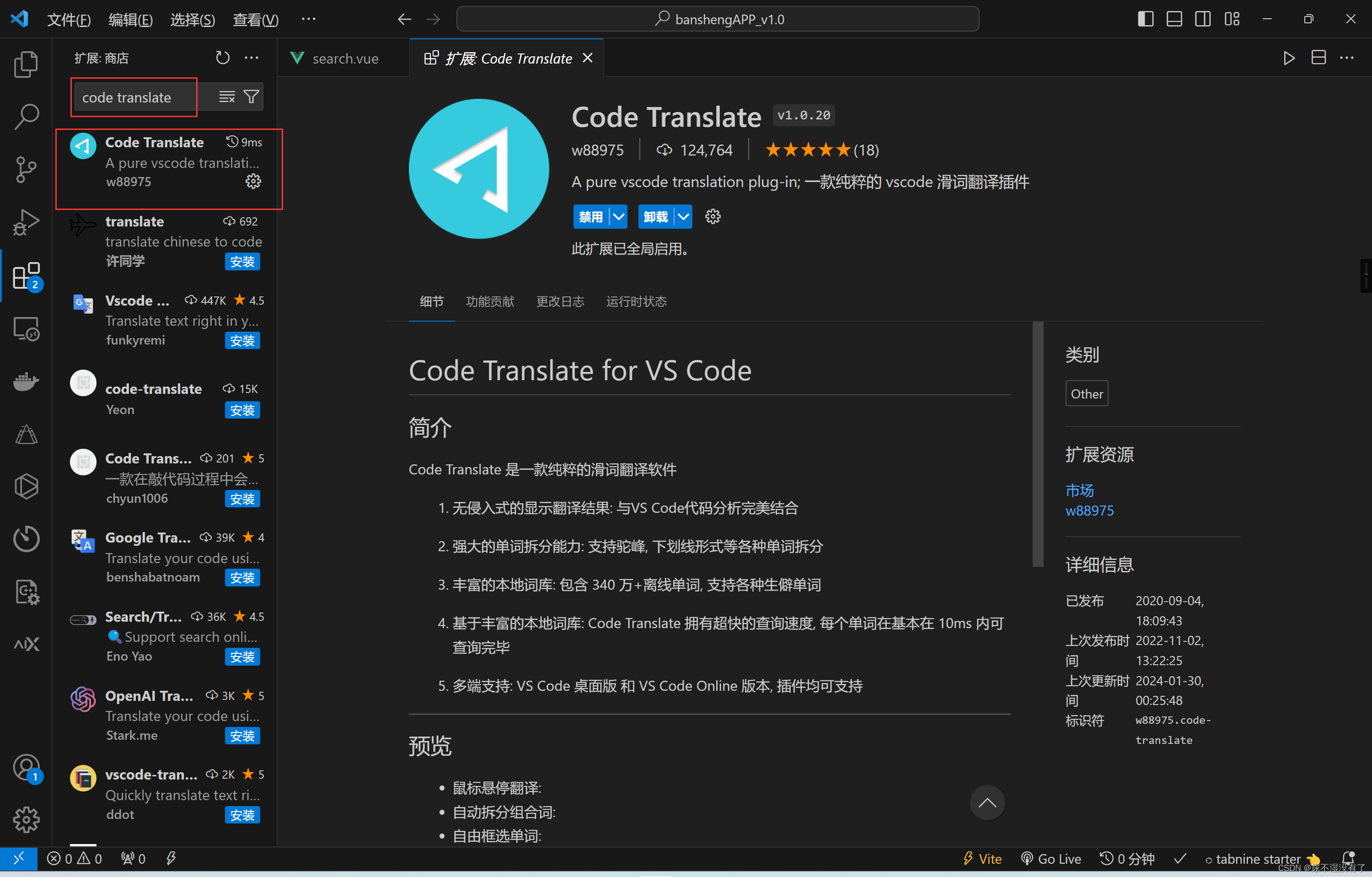Install Google Translate by benshabatnoam
Viewport: 1372px width, 877px height.
point(242,577)
